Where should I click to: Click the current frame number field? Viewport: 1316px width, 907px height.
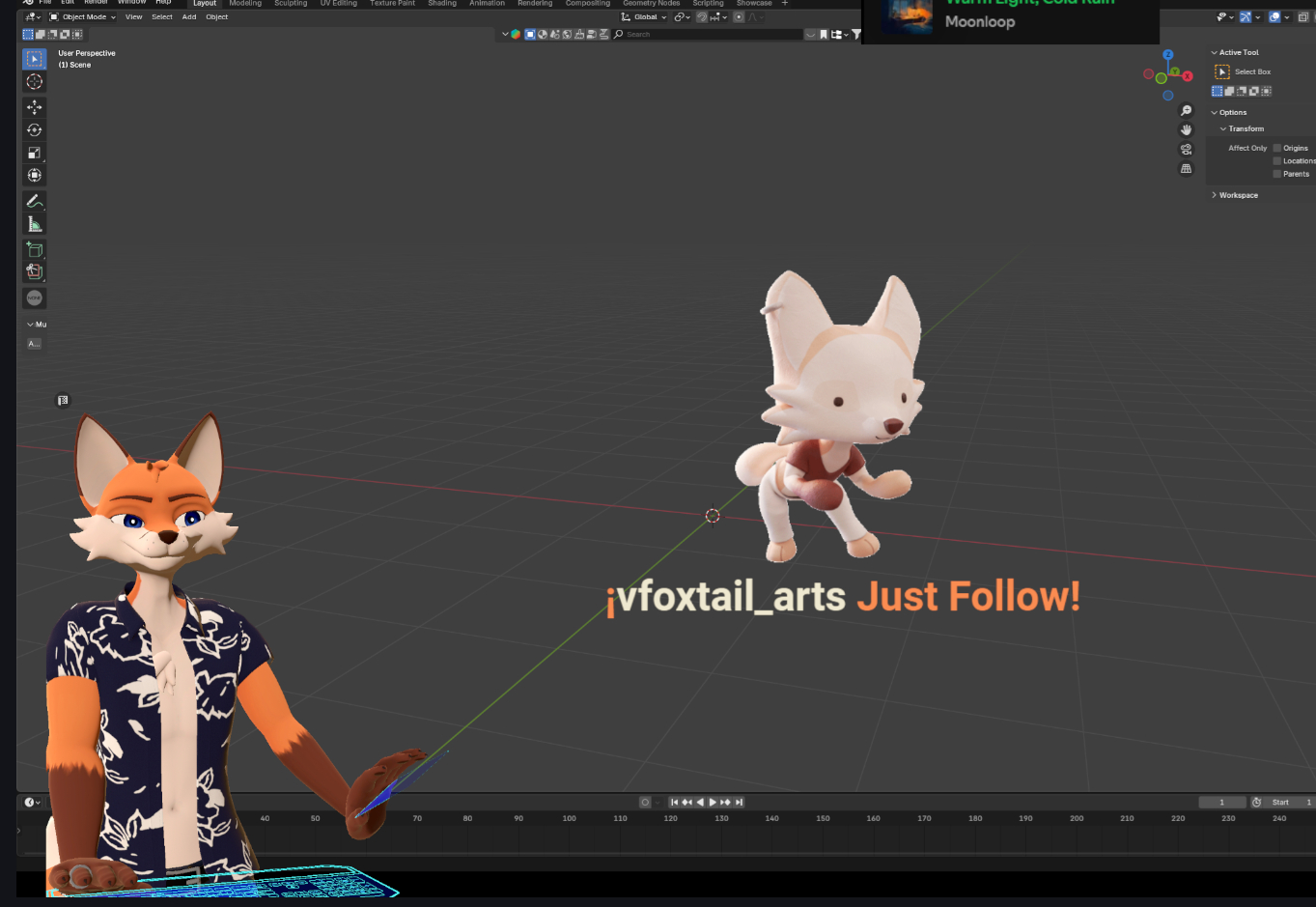(x=1221, y=803)
